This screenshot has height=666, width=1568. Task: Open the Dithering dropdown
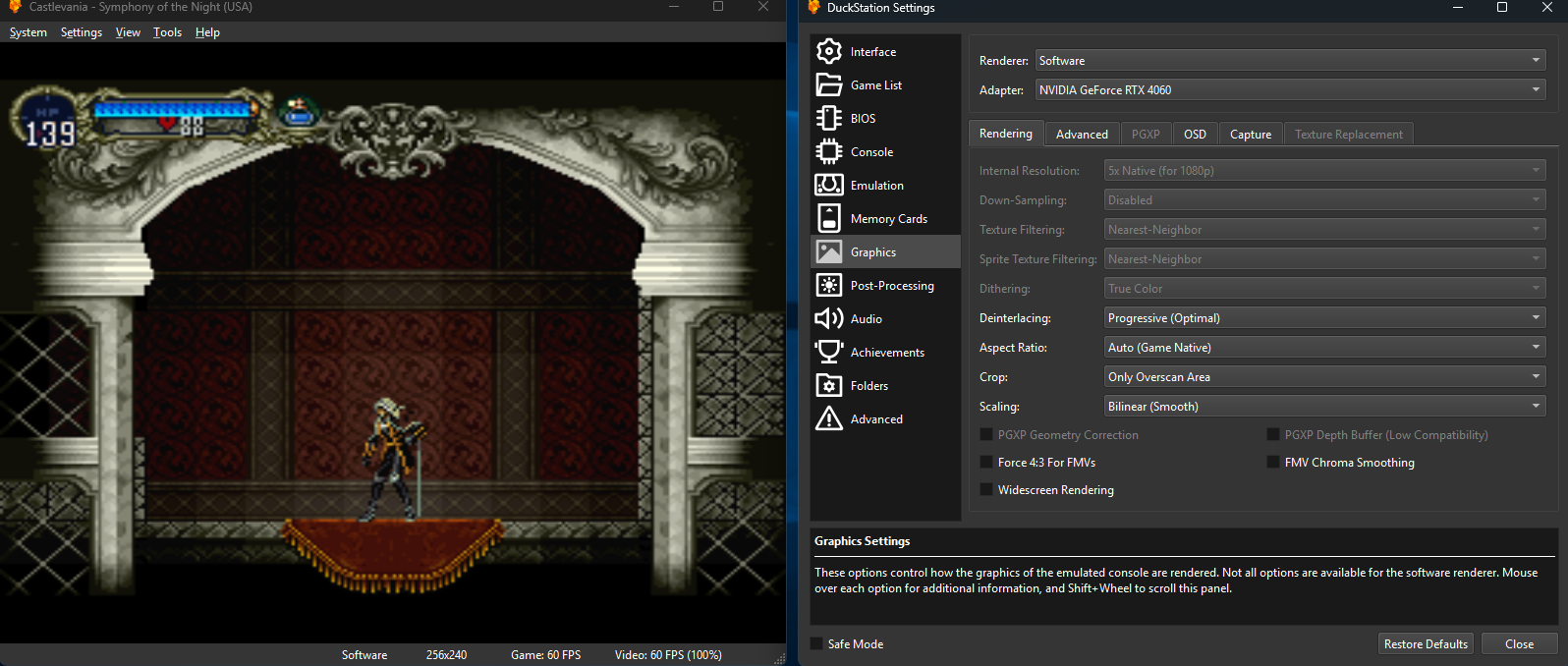[1325, 288]
